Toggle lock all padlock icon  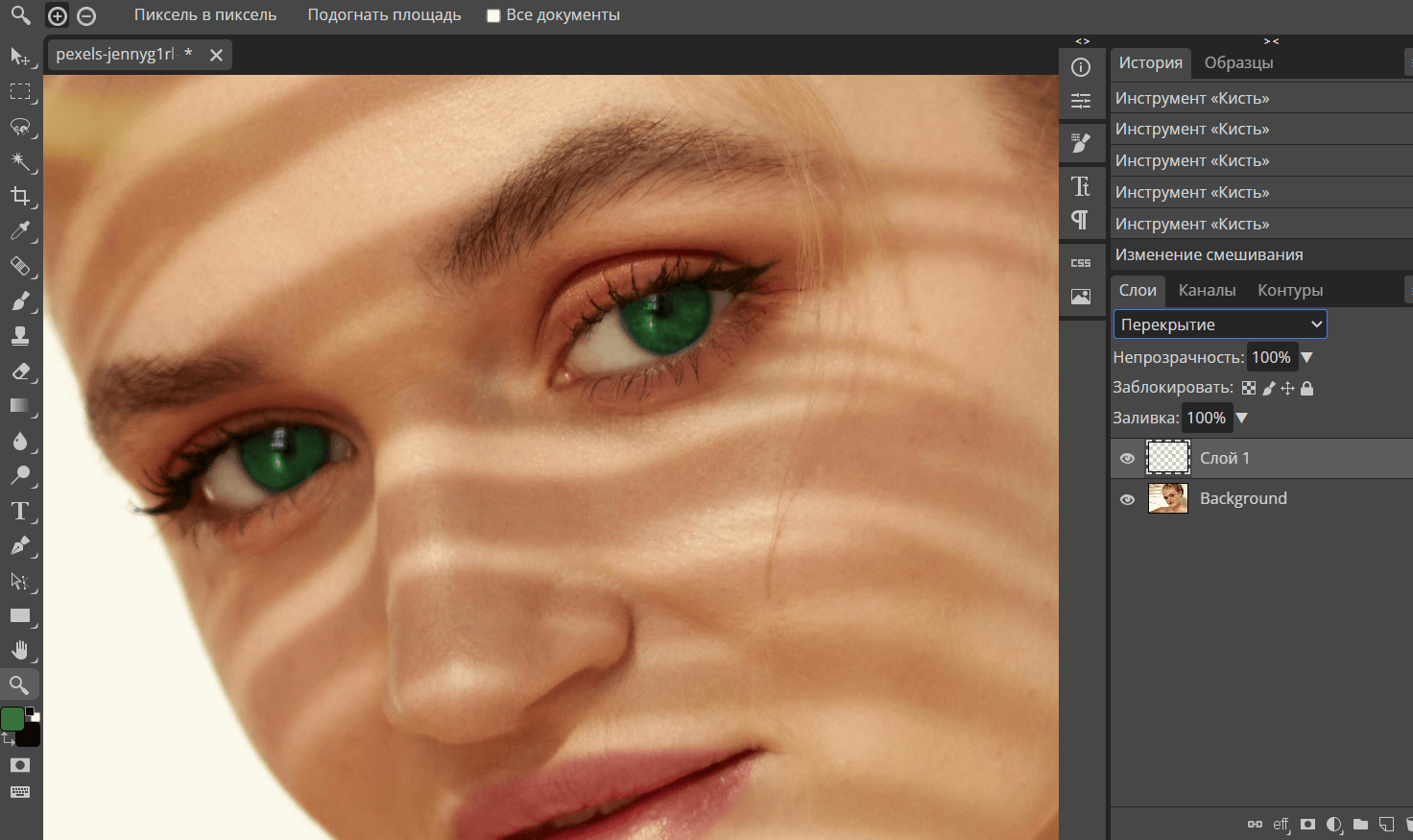1307,388
